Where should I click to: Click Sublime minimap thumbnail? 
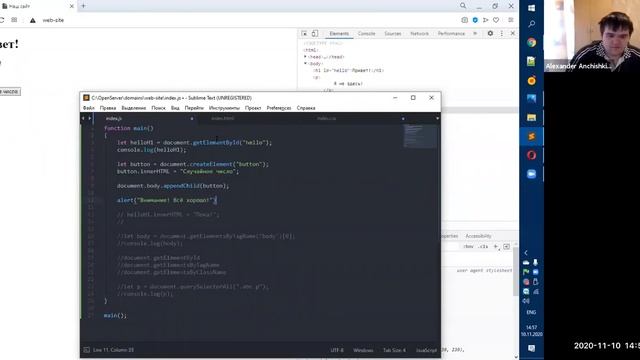click(x=420, y=136)
